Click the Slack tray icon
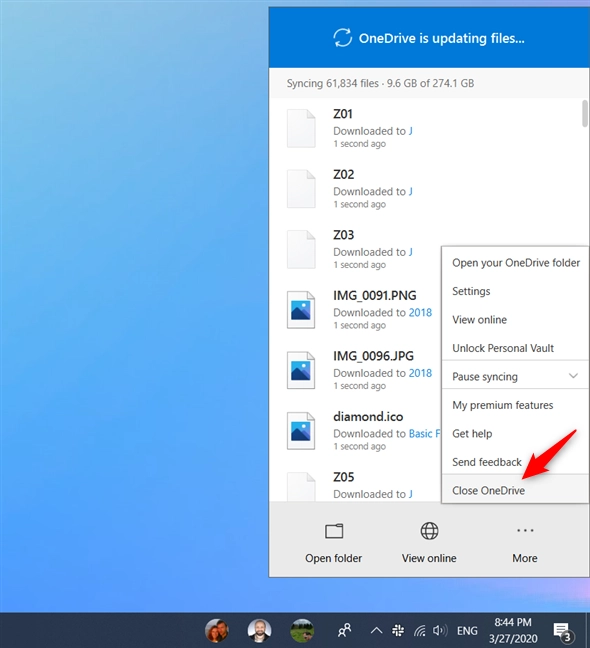 398,631
